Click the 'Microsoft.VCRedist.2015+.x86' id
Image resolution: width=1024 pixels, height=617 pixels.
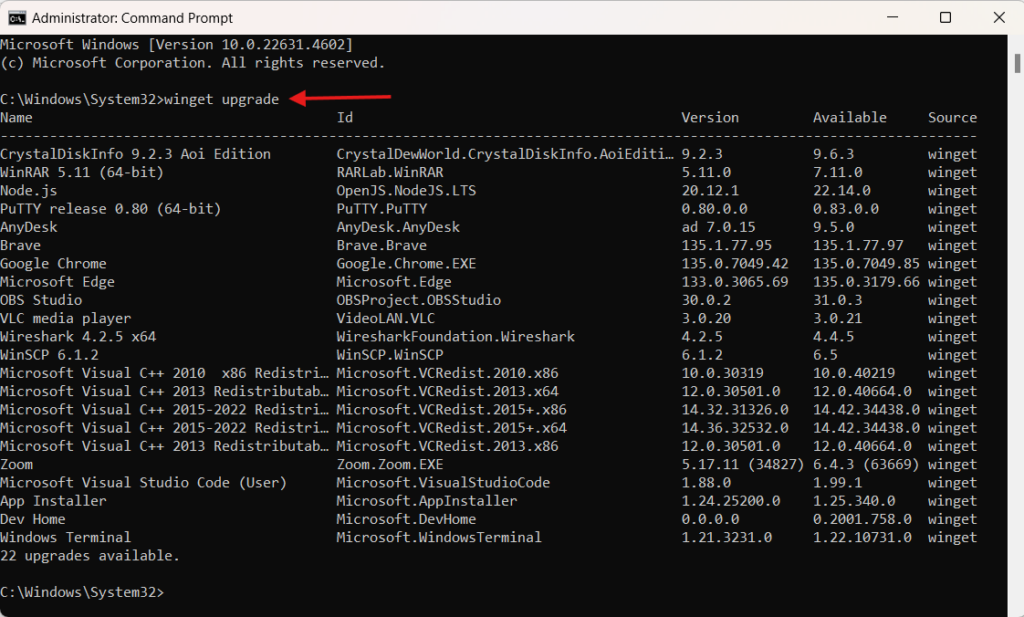coord(451,410)
